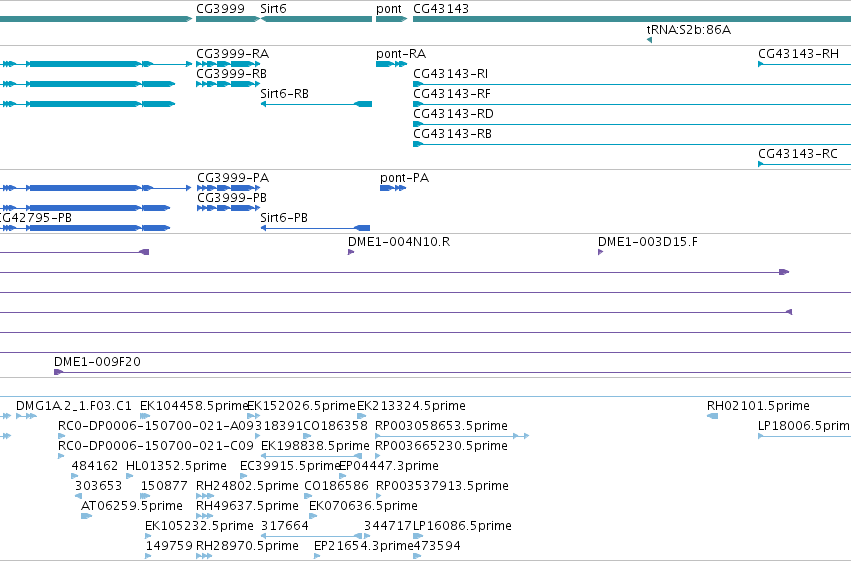Click the LP18006.5prime EST label
Image resolution: width=851 pixels, height=561 pixels.
click(x=804, y=426)
